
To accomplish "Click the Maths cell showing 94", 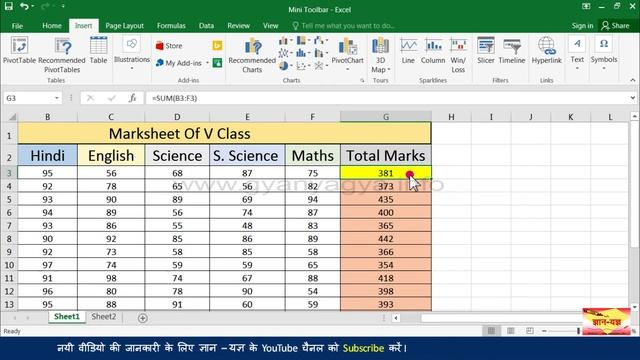I will click(x=313, y=200).
